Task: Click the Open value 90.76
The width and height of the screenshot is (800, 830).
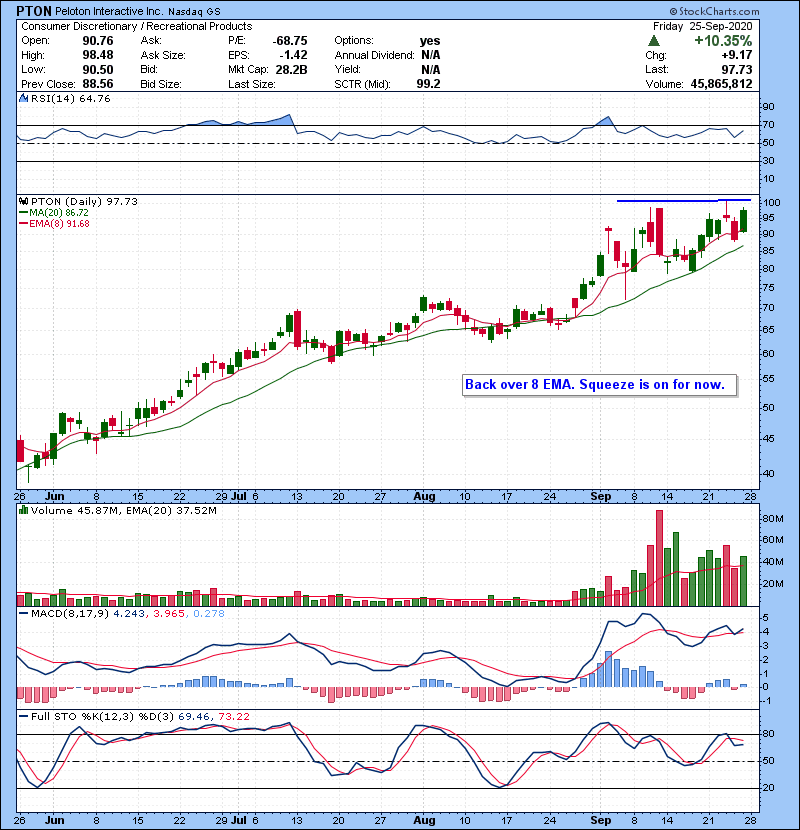Action: [x=98, y=41]
